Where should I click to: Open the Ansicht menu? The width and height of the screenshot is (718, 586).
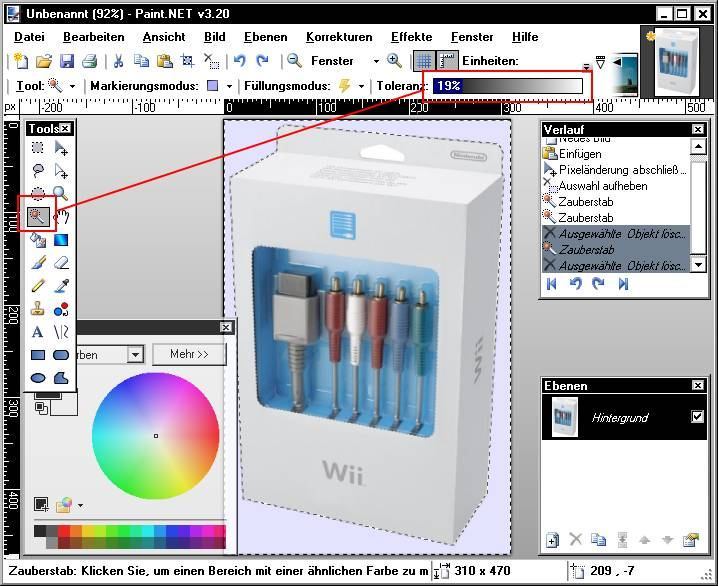[x=164, y=37]
